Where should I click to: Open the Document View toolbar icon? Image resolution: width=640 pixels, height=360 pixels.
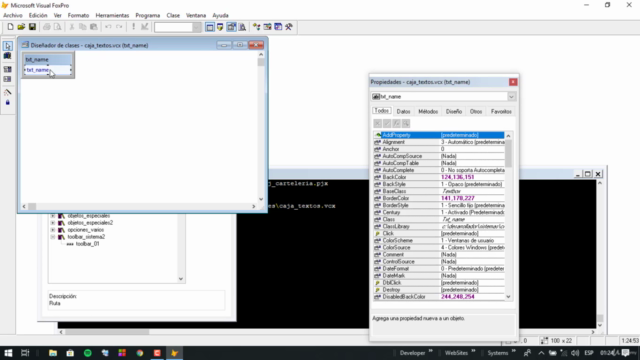[242, 27]
